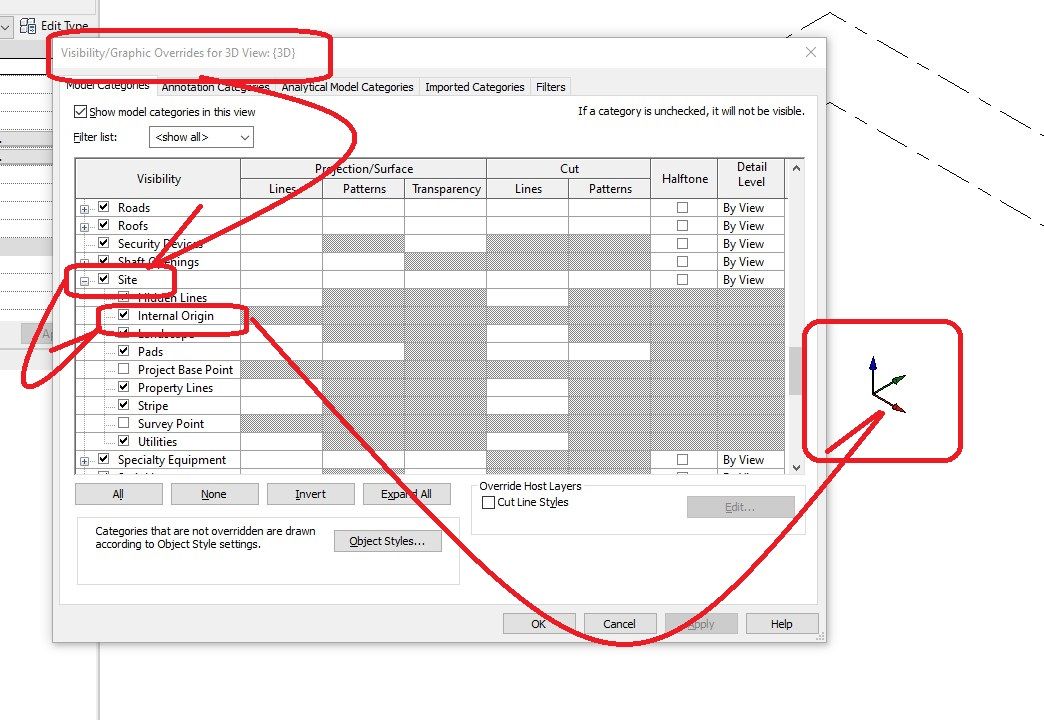Switch to the Imported Categories tab
Image resolution: width=1044 pixels, height=720 pixels.
pyautogui.click(x=474, y=87)
